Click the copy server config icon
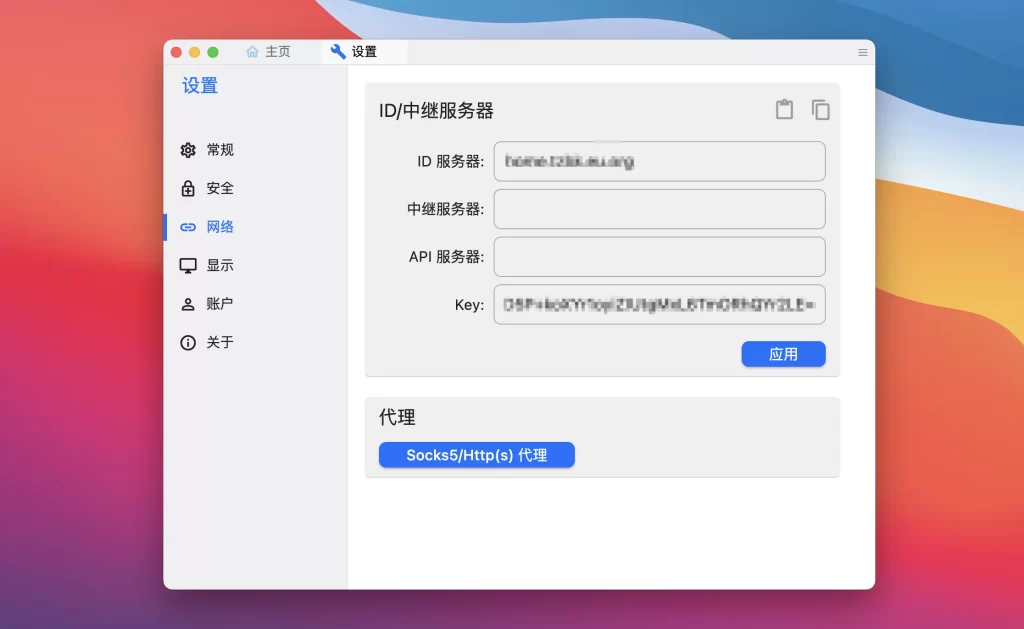 coord(820,110)
